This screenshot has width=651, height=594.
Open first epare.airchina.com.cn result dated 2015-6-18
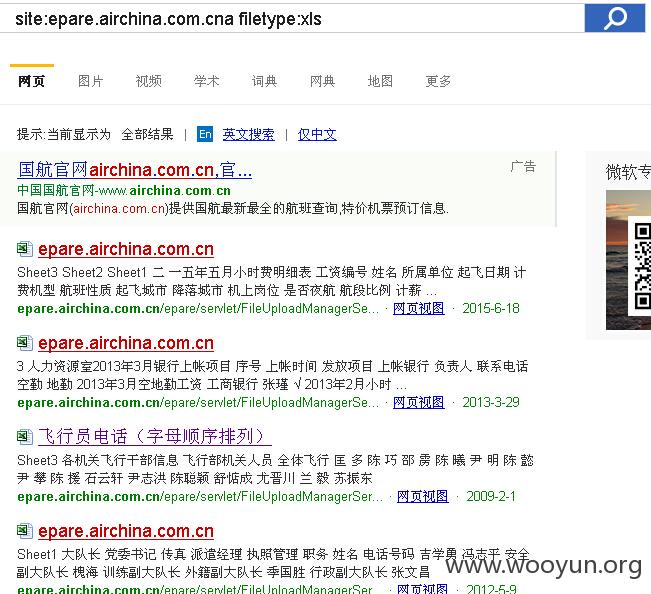click(x=126, y=249)
